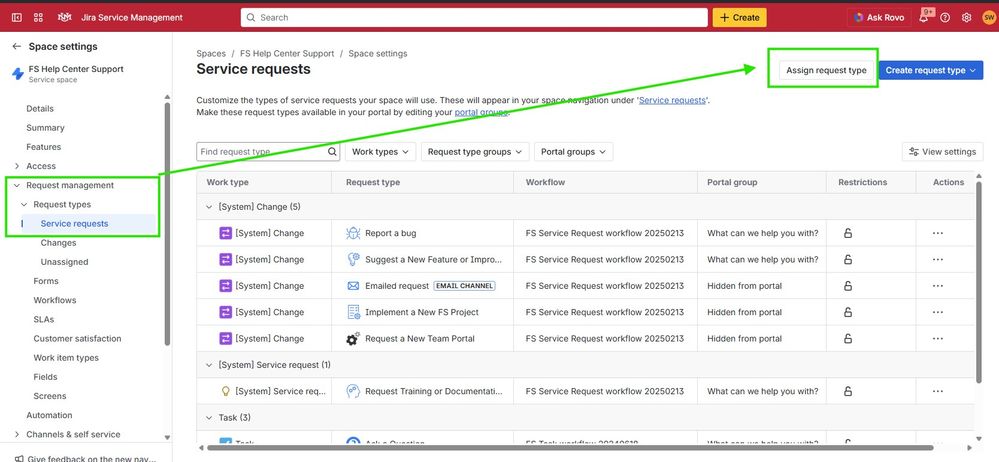The height and width of the screenshot is (462, 999).
Task: Open the Request type groups dropdown
Action: (475, 152)
